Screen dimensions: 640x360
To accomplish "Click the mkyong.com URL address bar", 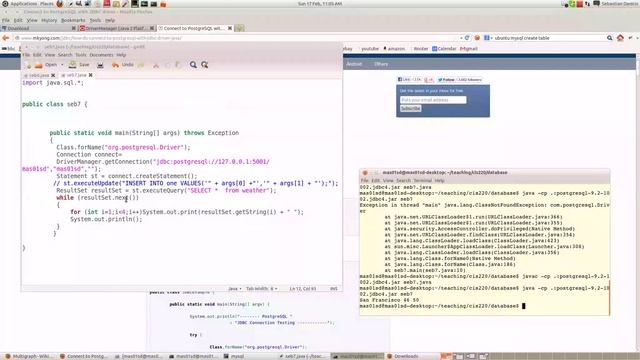I will coord(237,38).
